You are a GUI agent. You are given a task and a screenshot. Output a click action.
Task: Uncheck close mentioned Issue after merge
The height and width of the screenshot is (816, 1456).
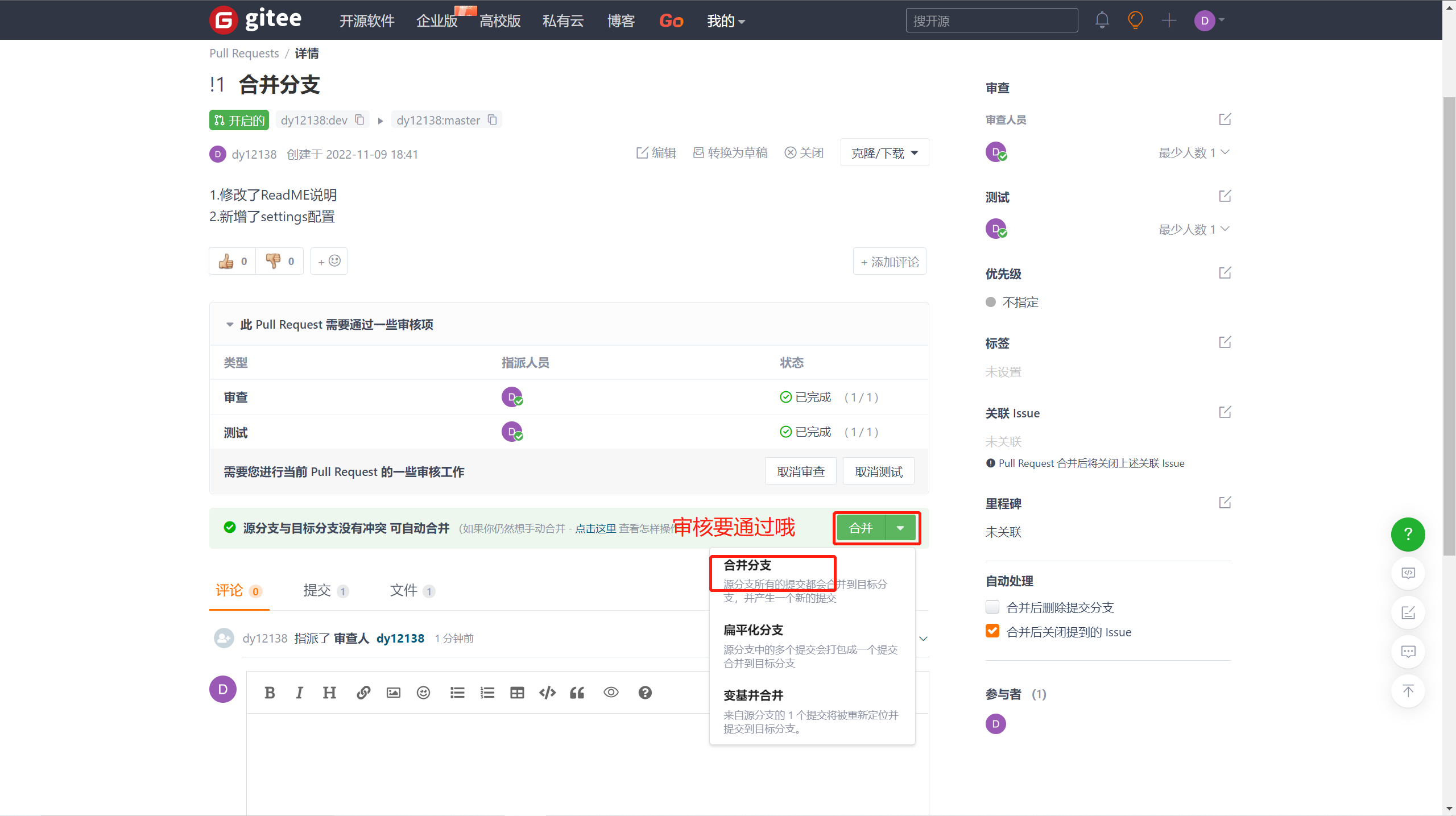click(x=992, y=631)
